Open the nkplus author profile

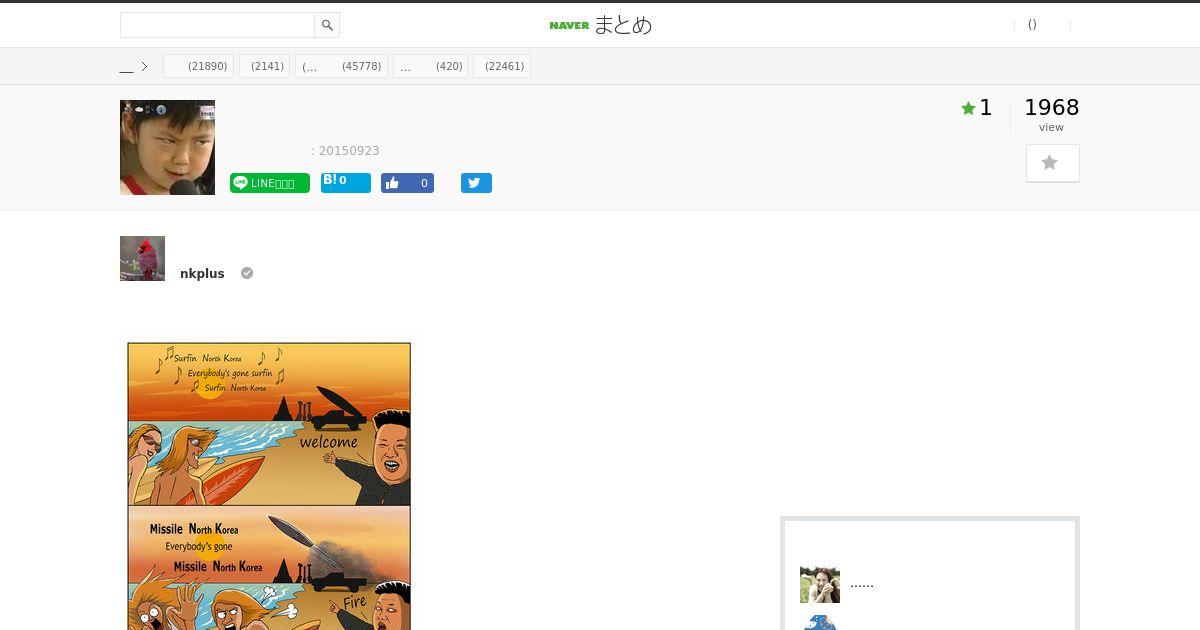coord(202,273)
